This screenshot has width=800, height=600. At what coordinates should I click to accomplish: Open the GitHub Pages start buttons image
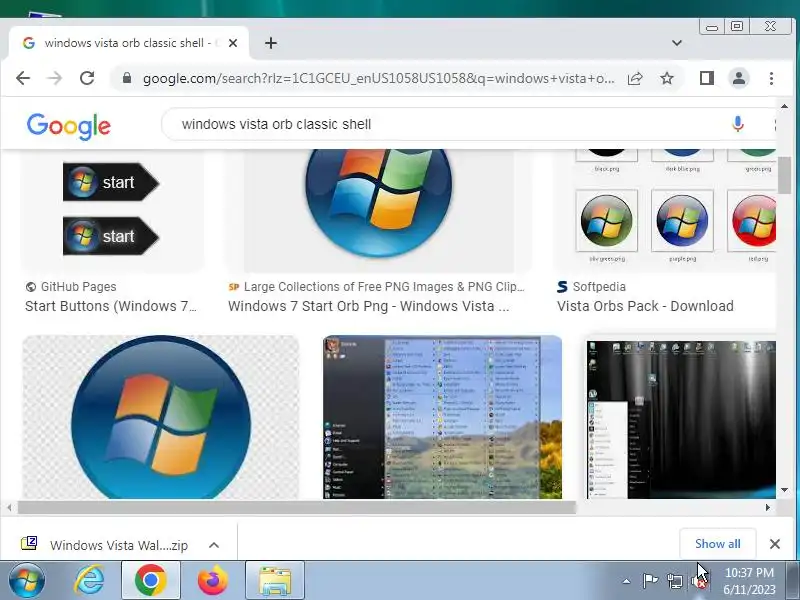coord(112,211)
